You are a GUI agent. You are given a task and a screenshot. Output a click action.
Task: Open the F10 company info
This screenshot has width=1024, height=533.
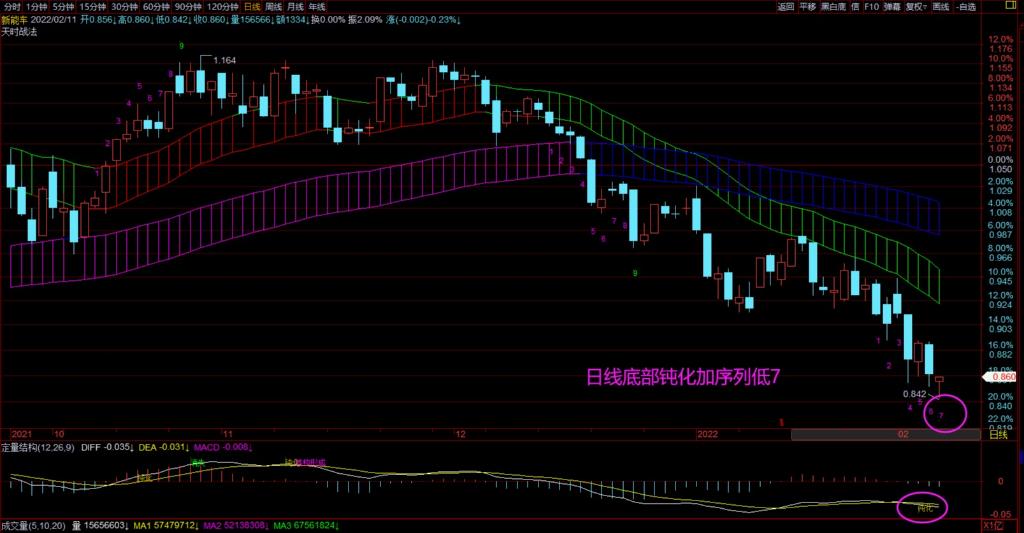click(x=871, y=7)
